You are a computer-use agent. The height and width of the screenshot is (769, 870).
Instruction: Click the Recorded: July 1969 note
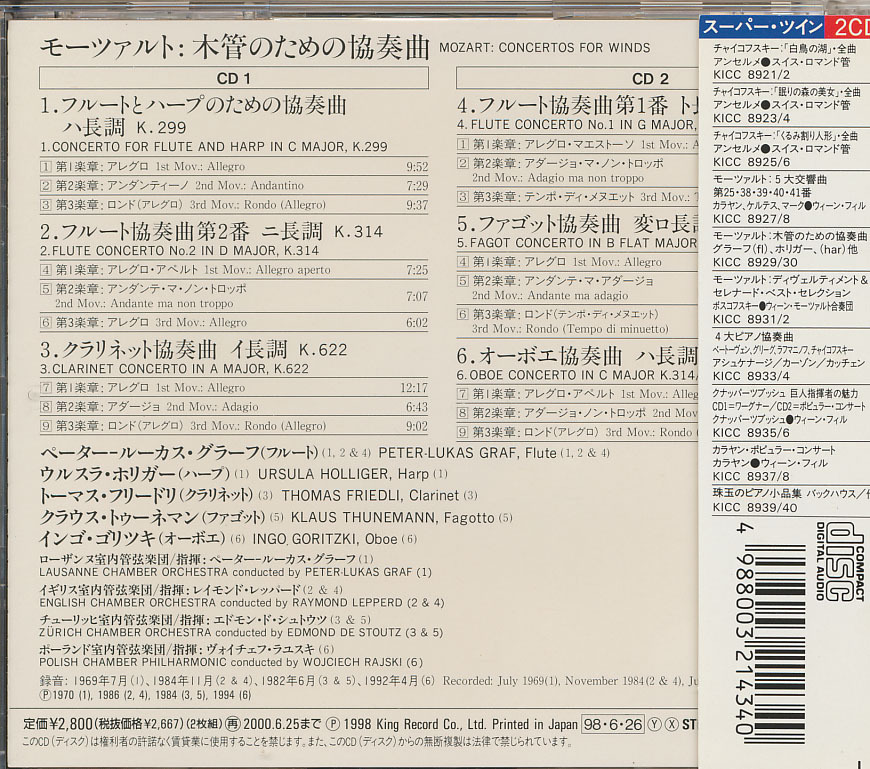tap(570, 681)
